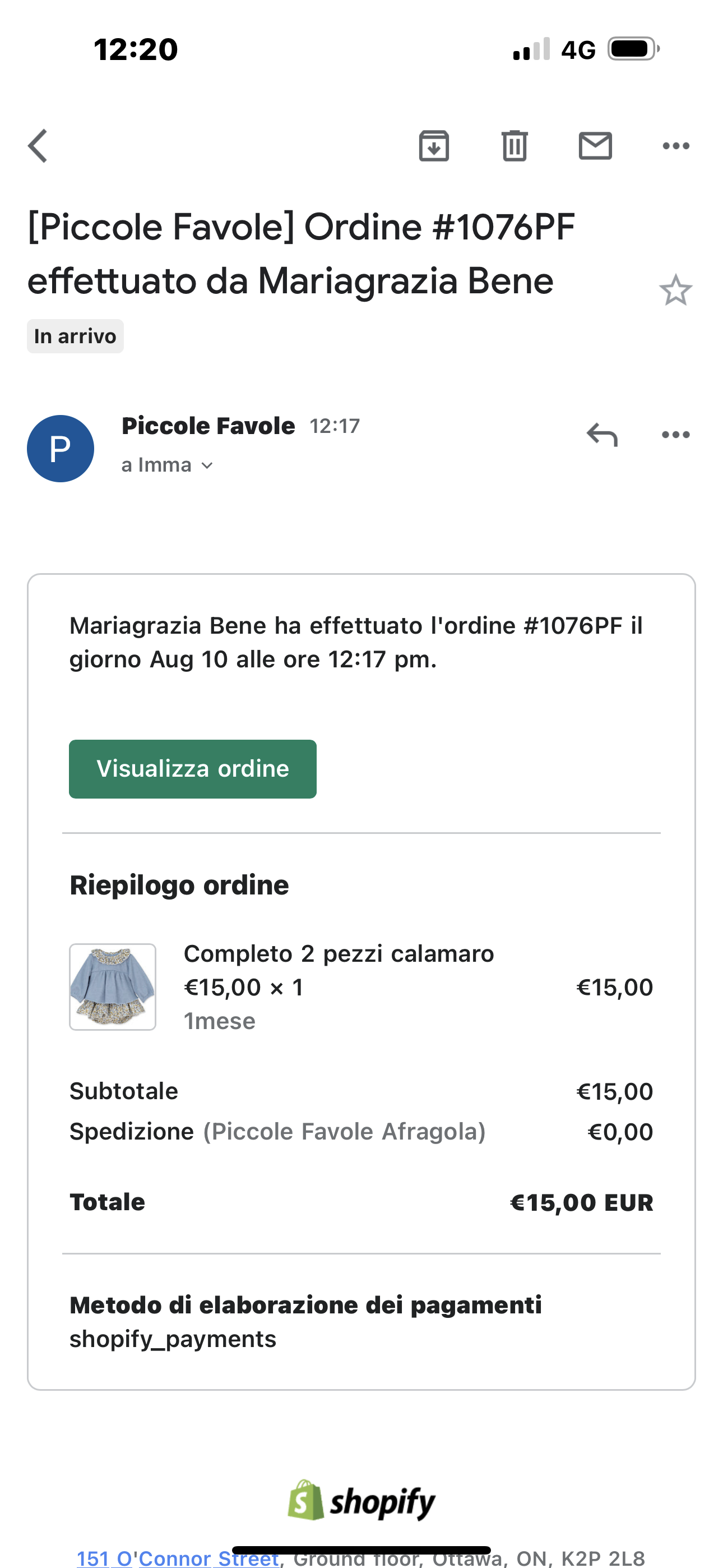
Task: Tap the Completo 2 pezzi calamaro product name
Action: click(x=339, y=954)
